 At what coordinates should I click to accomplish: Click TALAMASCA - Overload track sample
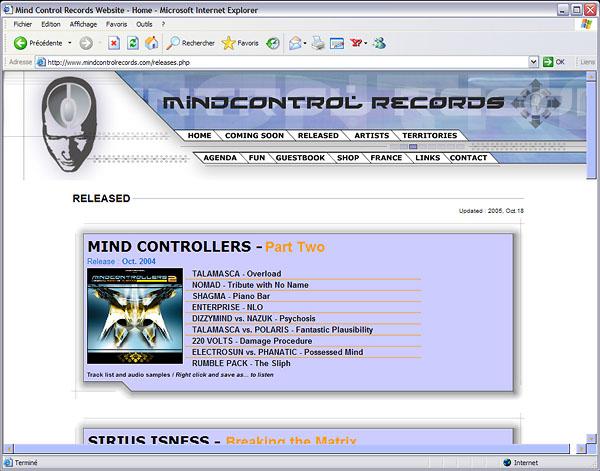click(236, 274)
